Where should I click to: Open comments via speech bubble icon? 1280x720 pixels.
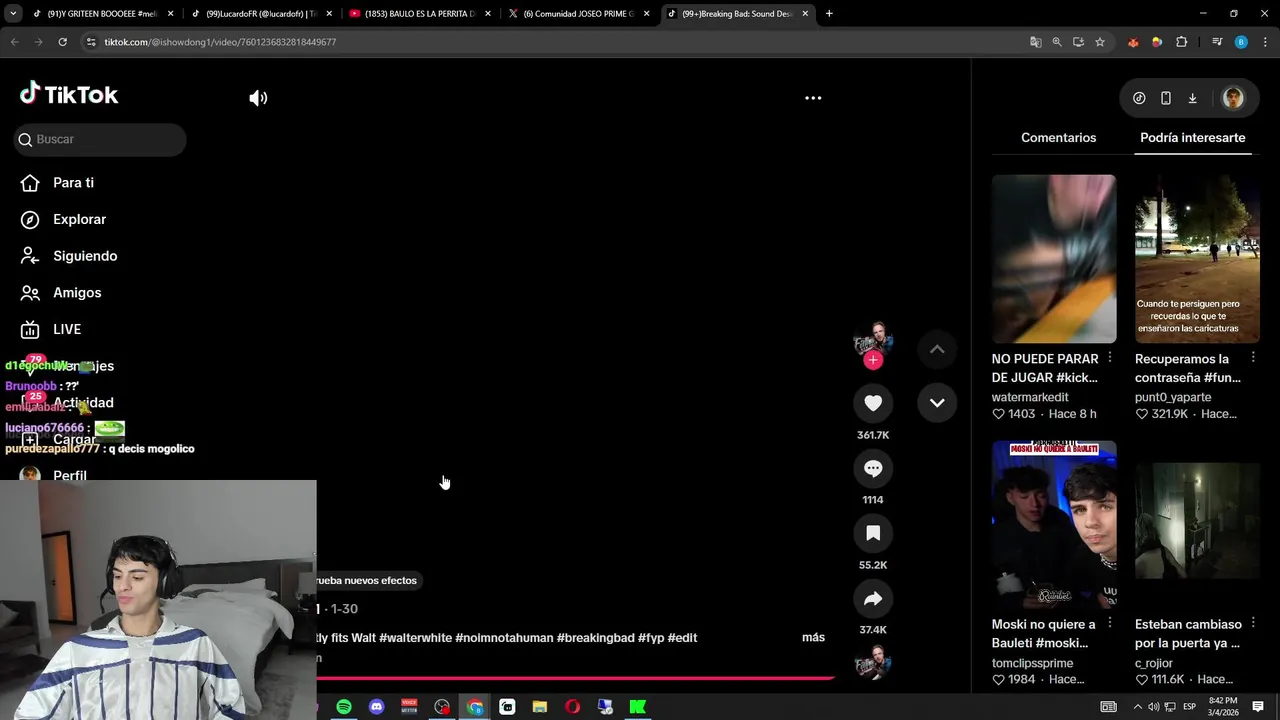(873, 468)
